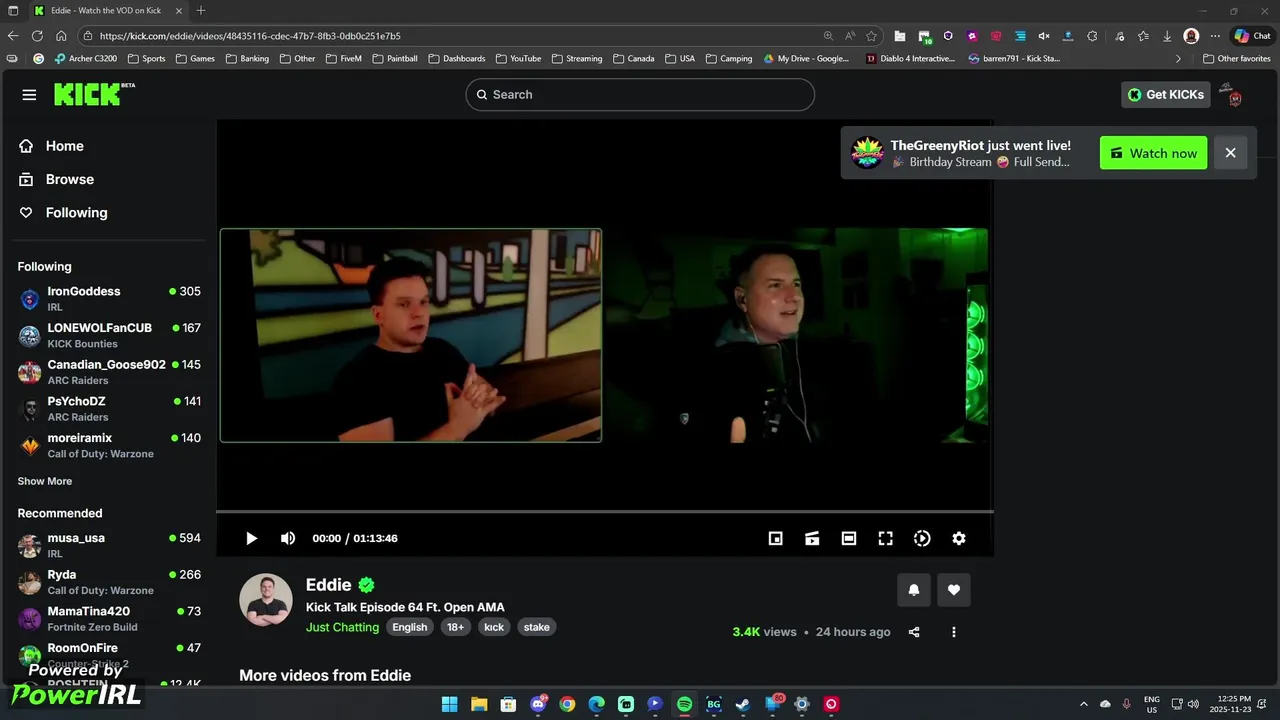Cast the video to a device

click(x=812, y=538)
